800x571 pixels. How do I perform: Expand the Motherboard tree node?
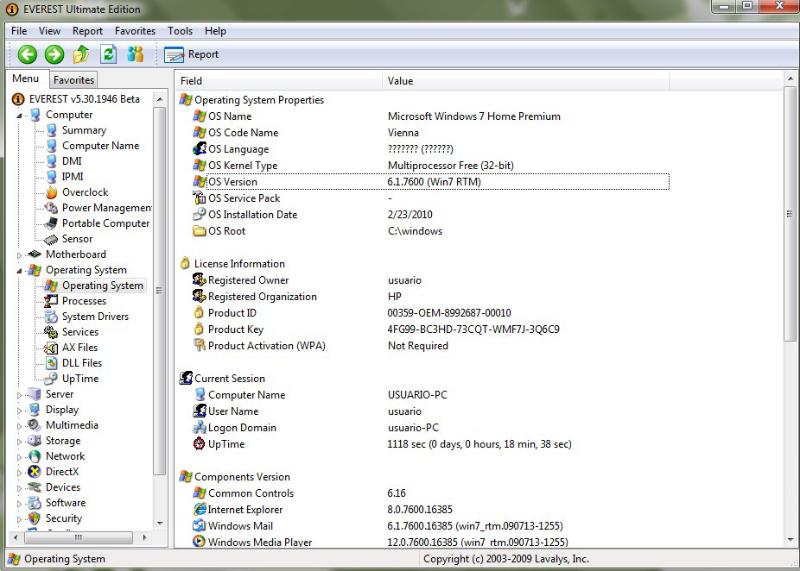point(19,255)
